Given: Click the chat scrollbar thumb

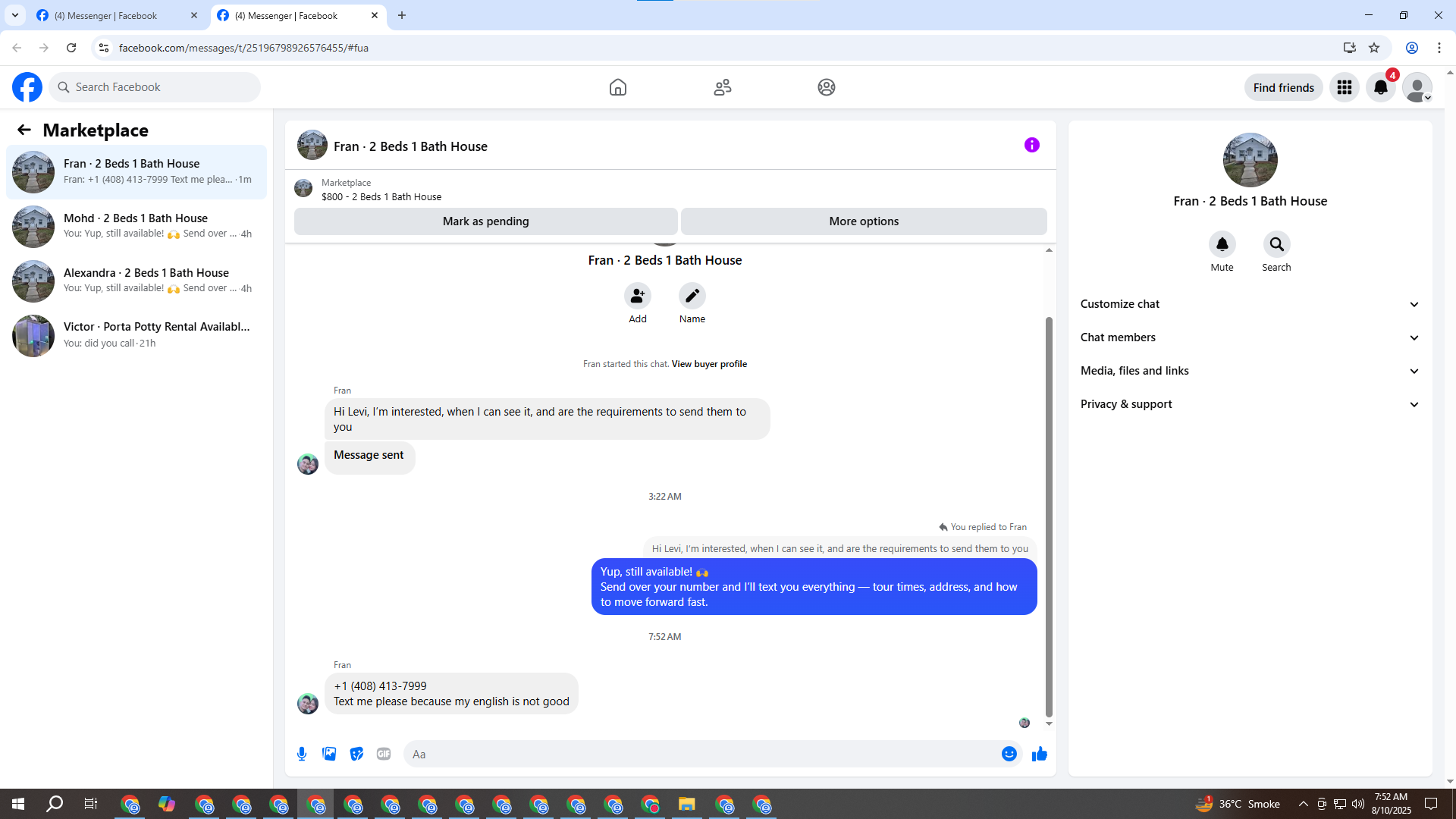Looking at the screenshot, I should coord(1049,516).
